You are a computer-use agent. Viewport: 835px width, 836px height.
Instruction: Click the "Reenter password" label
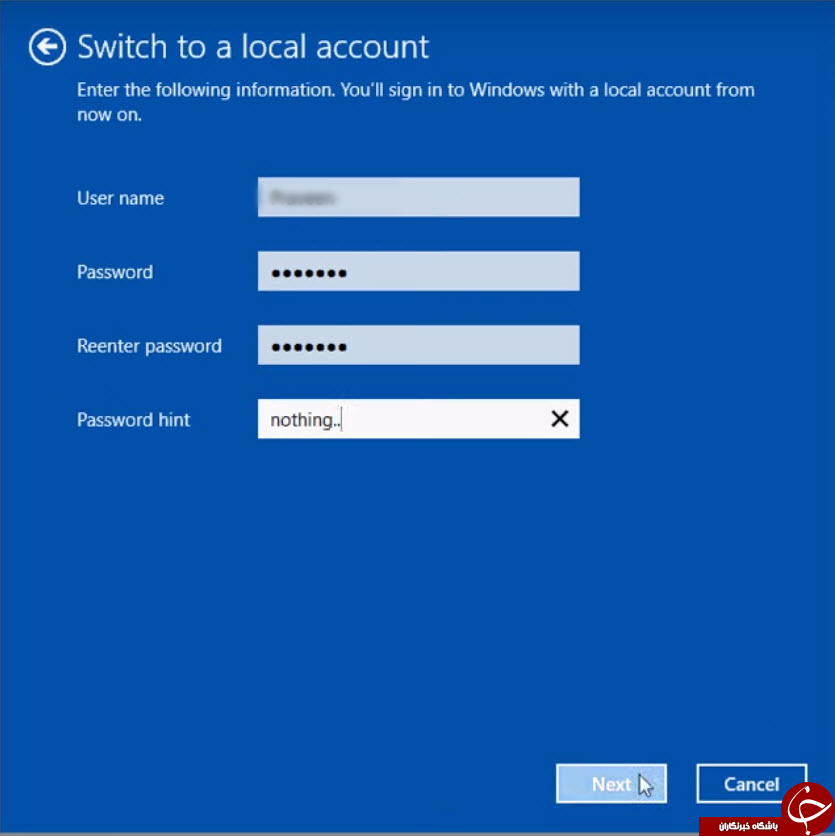149,346
